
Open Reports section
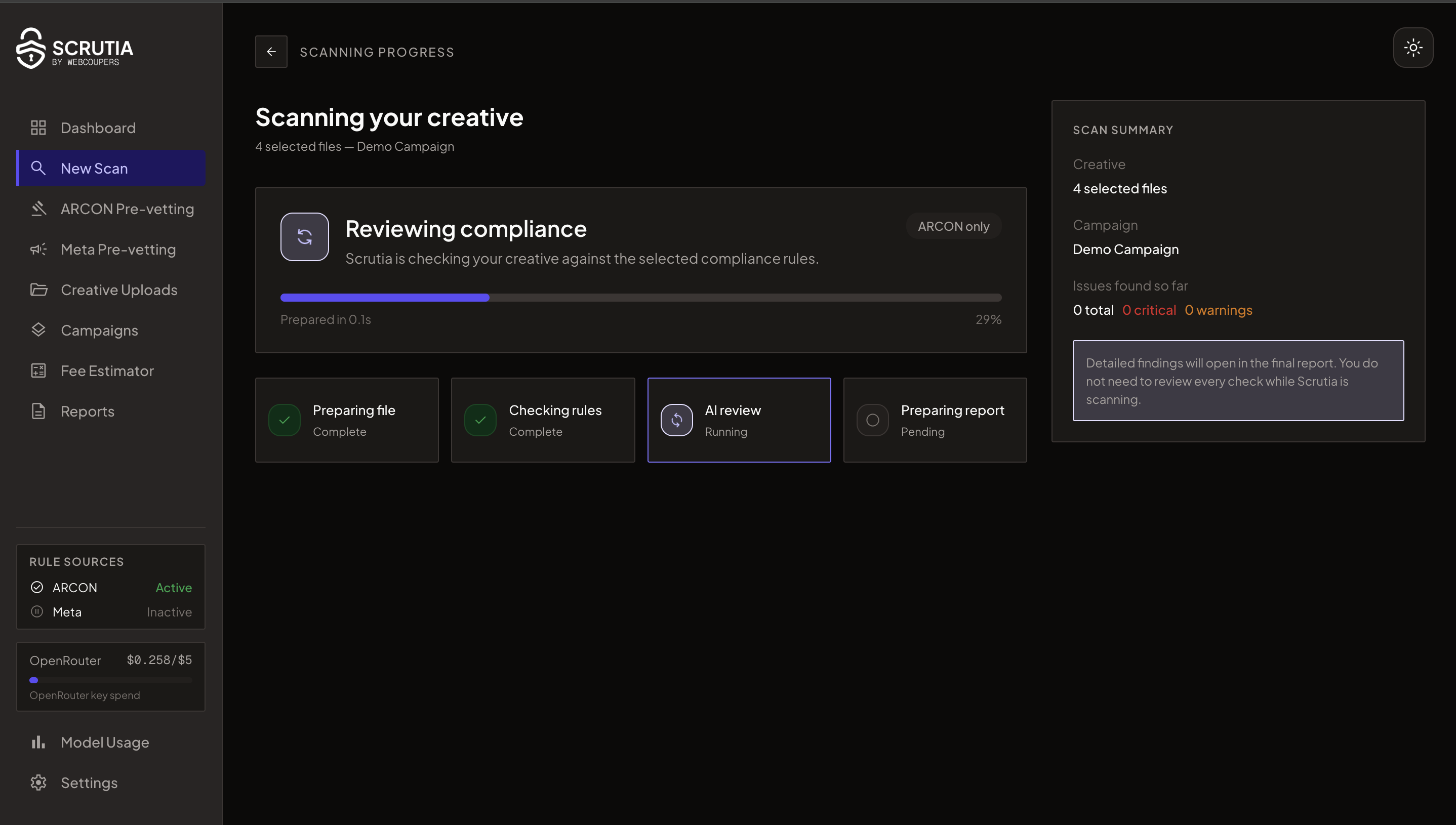(110, 411)
